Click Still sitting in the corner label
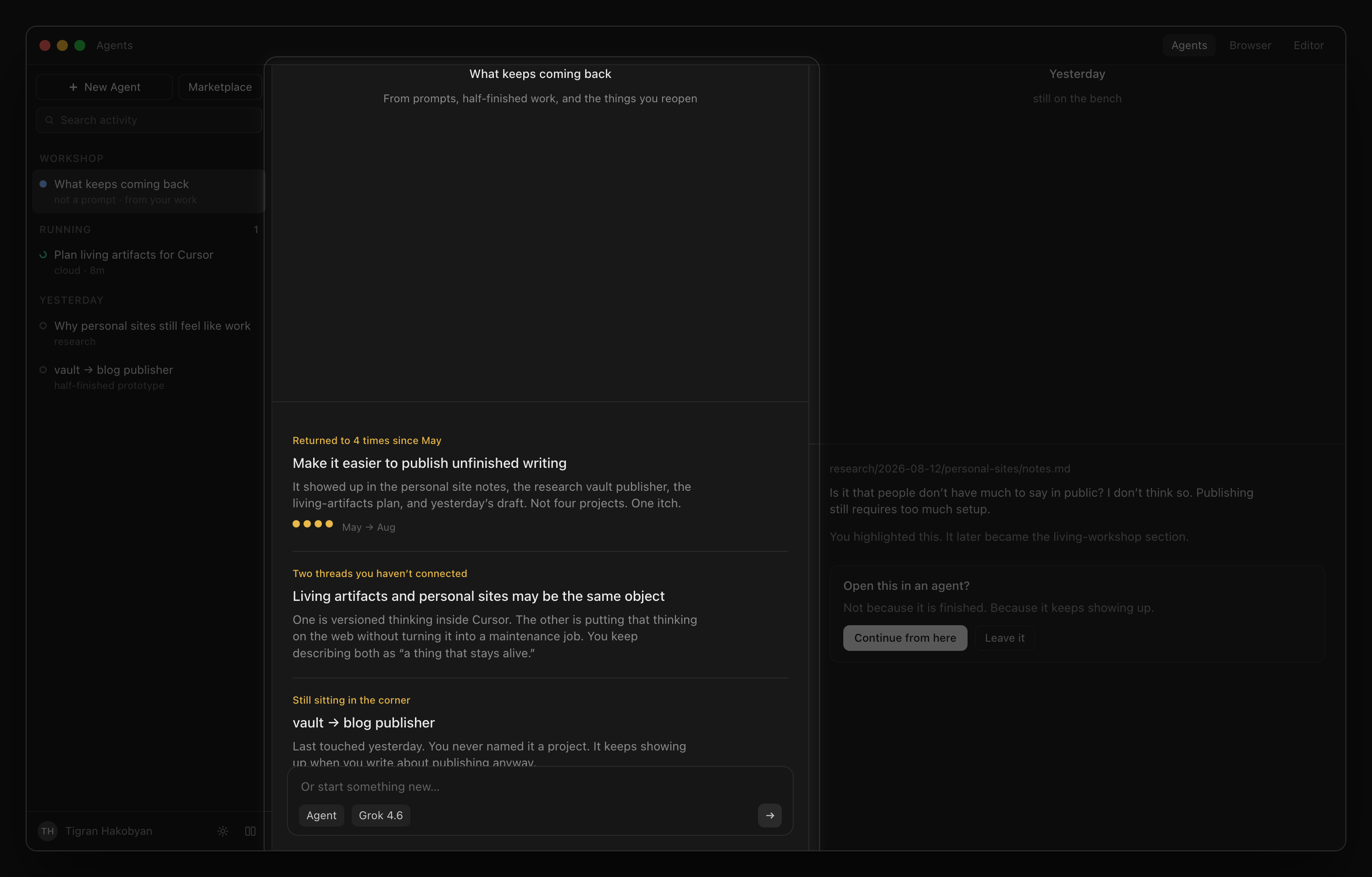The image size is (1372, 877). 352,700
